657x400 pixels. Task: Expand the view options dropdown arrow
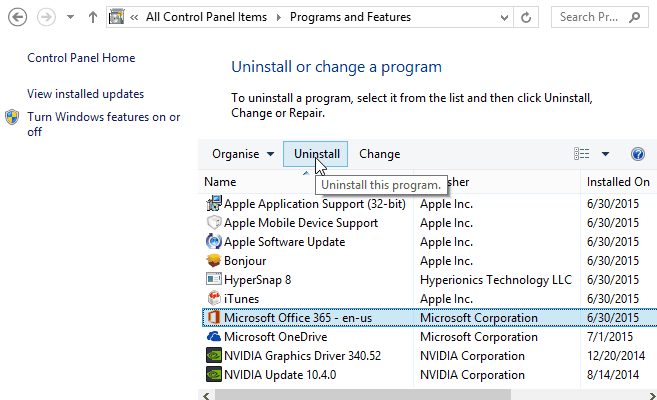[606, 154]
